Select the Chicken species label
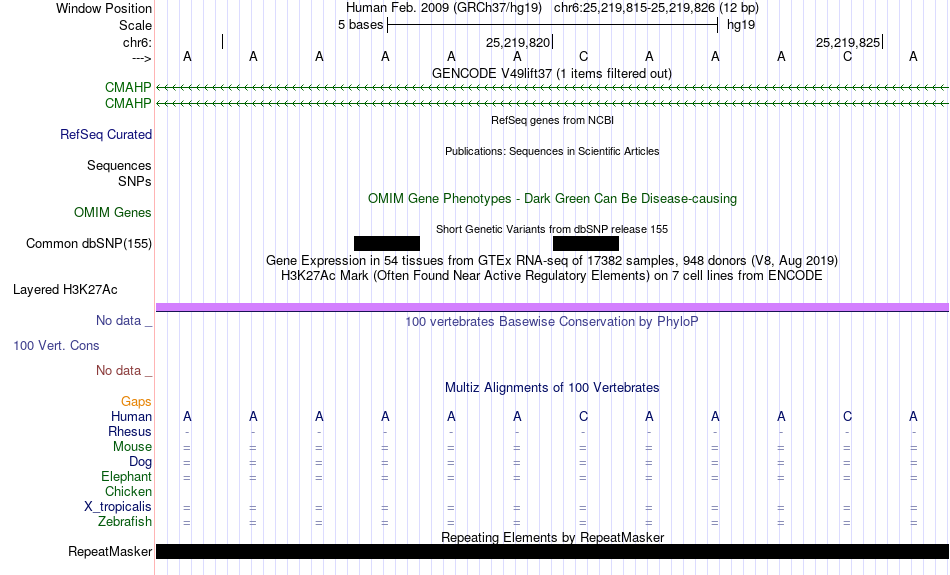Viewport: 950px width, 575px height. point(128,491)
